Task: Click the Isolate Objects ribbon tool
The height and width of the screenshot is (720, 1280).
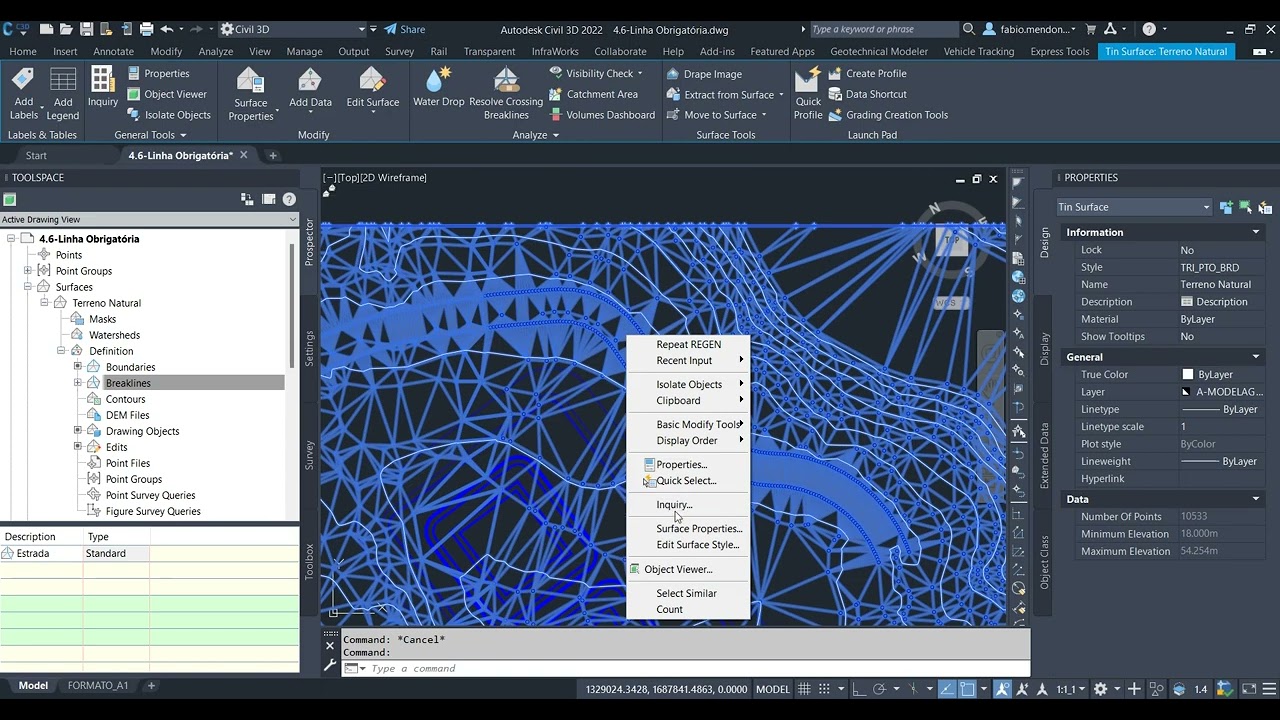Action: [168, 115]
